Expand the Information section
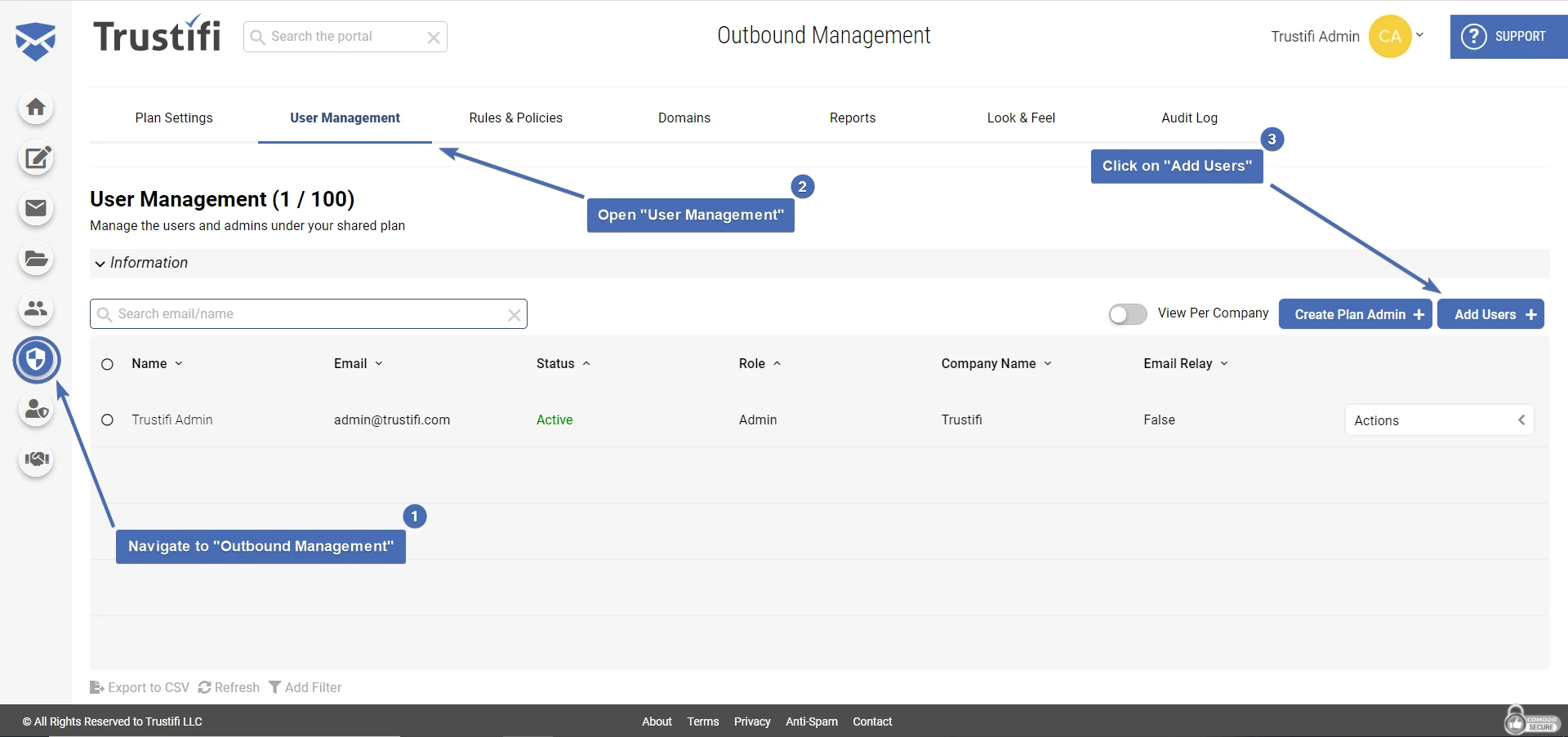Screen dimensions: 1568x737 [141, 263]
